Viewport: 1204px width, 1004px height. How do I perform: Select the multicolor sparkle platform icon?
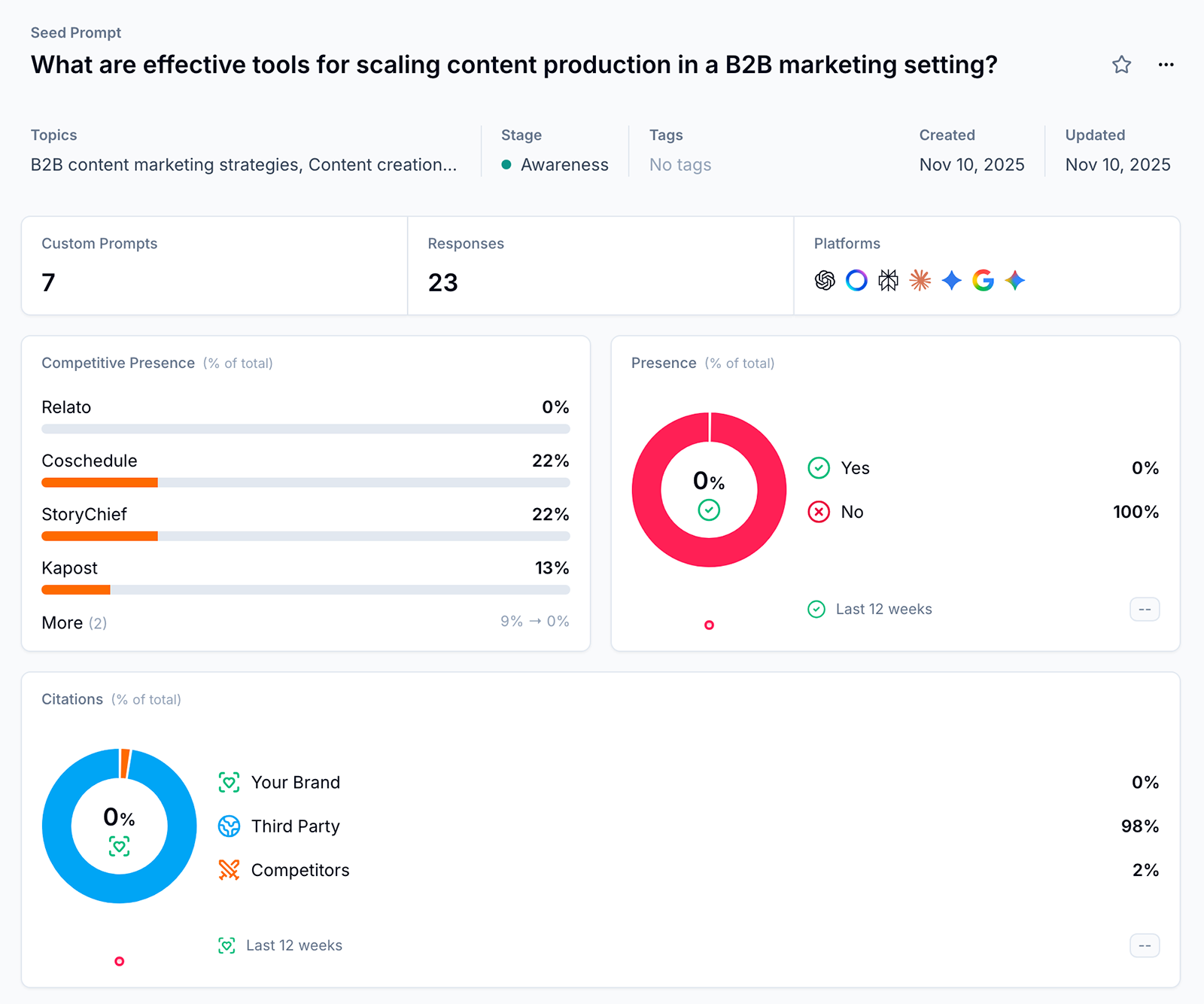click(1014, 281)
